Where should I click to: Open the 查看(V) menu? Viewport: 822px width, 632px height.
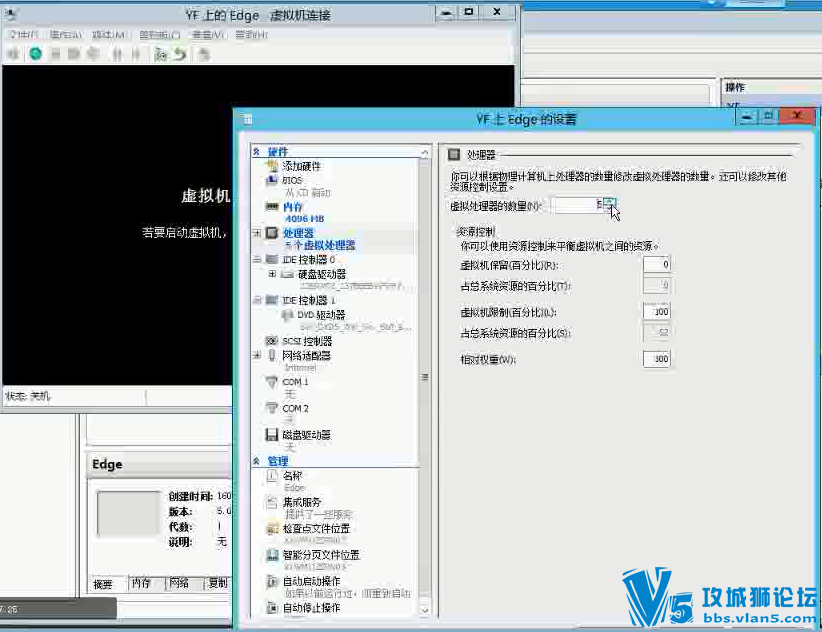[208, 35]
